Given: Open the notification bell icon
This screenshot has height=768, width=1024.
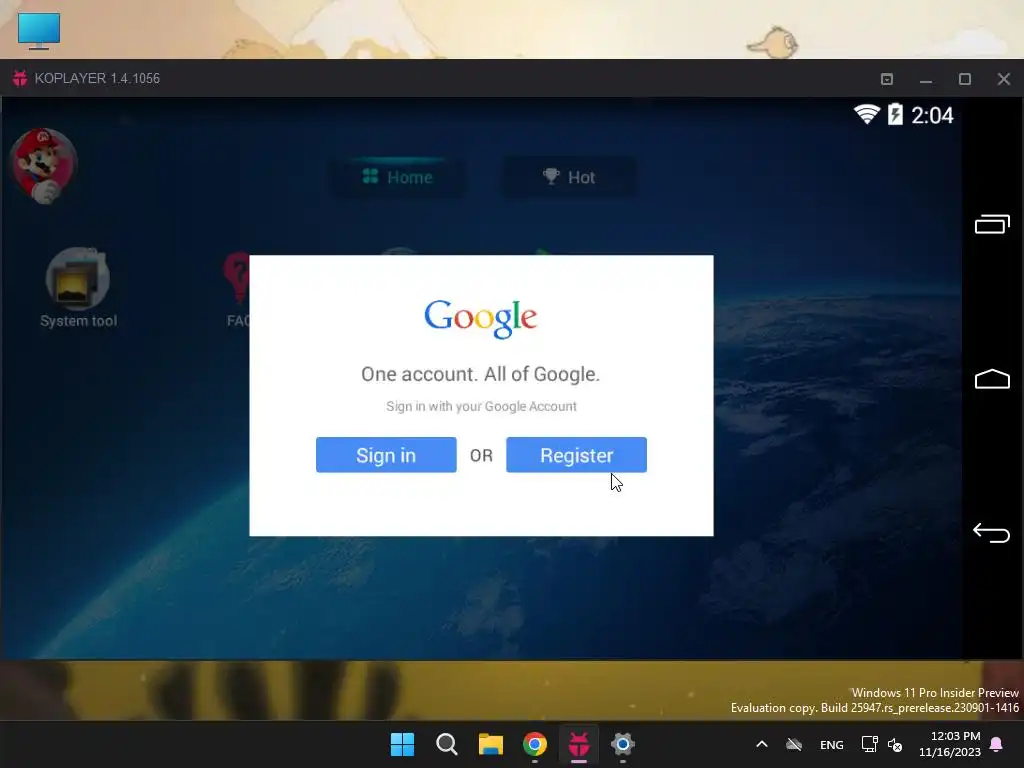Looking at the screenshot, I should pos(997,744).
